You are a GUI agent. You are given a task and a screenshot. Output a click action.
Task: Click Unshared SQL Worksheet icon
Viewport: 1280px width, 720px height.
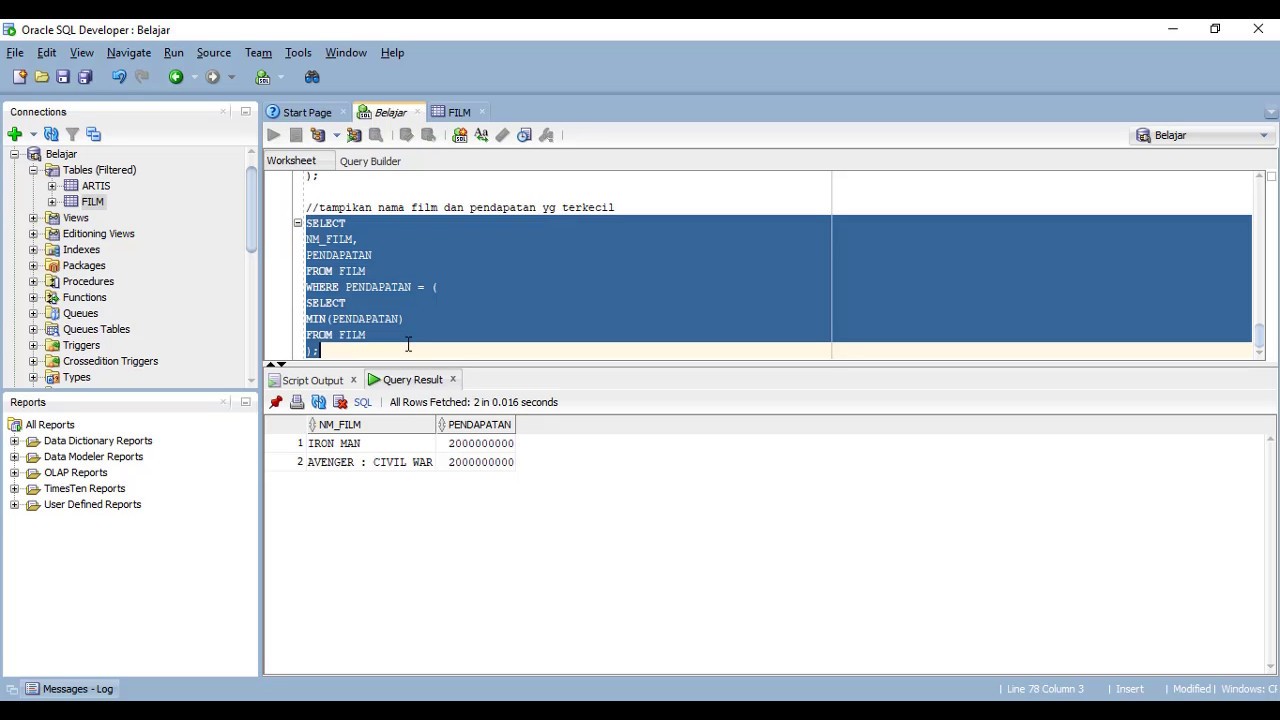(x=460, y=135)
